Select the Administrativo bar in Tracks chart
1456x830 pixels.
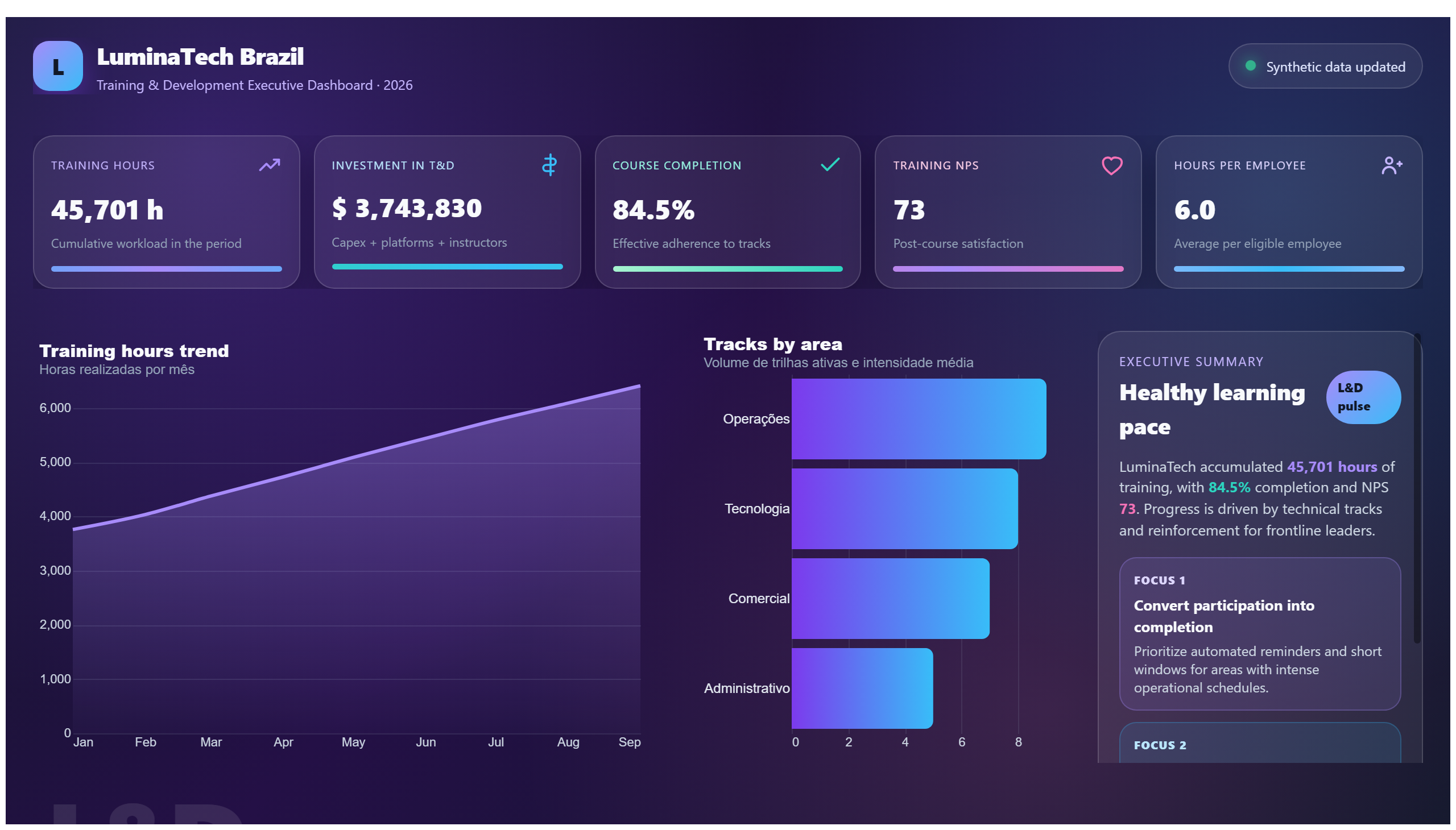point(862,688)
